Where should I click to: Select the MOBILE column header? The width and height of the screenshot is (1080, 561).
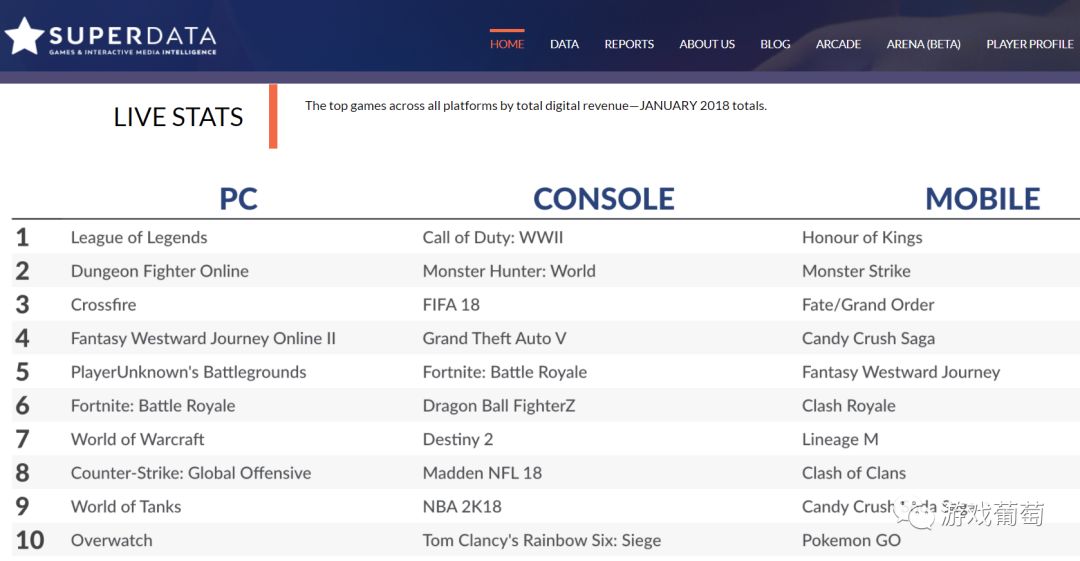tap(983, 199)
